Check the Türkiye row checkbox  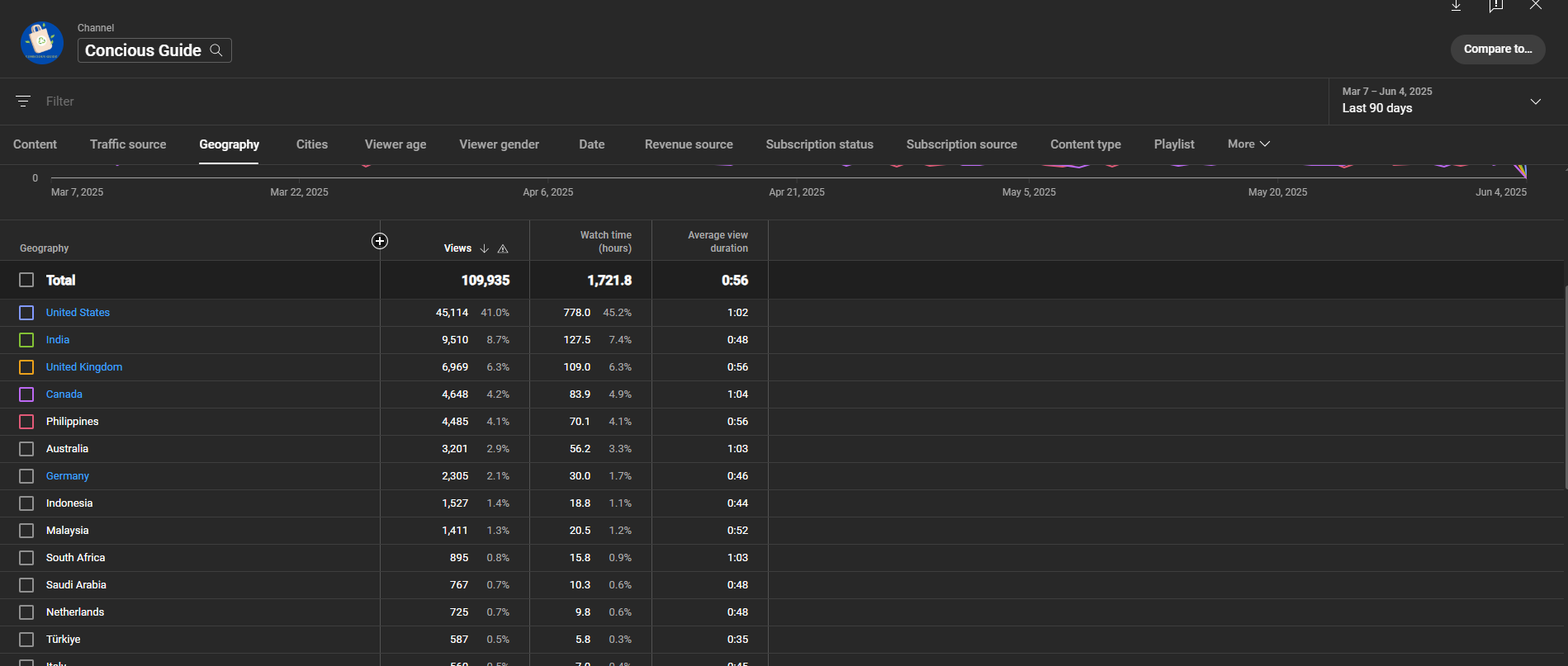pos(26,640)
